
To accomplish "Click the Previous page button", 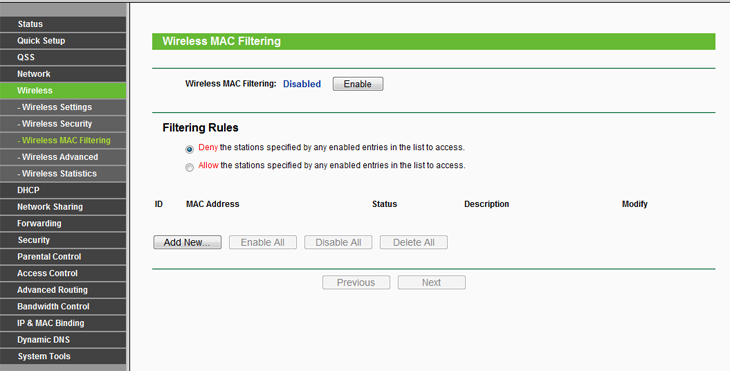I will [356, 283].
